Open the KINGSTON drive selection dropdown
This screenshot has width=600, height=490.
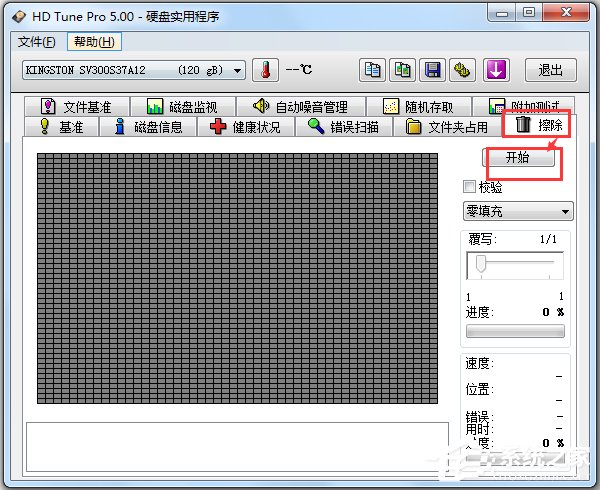[132, 70]
